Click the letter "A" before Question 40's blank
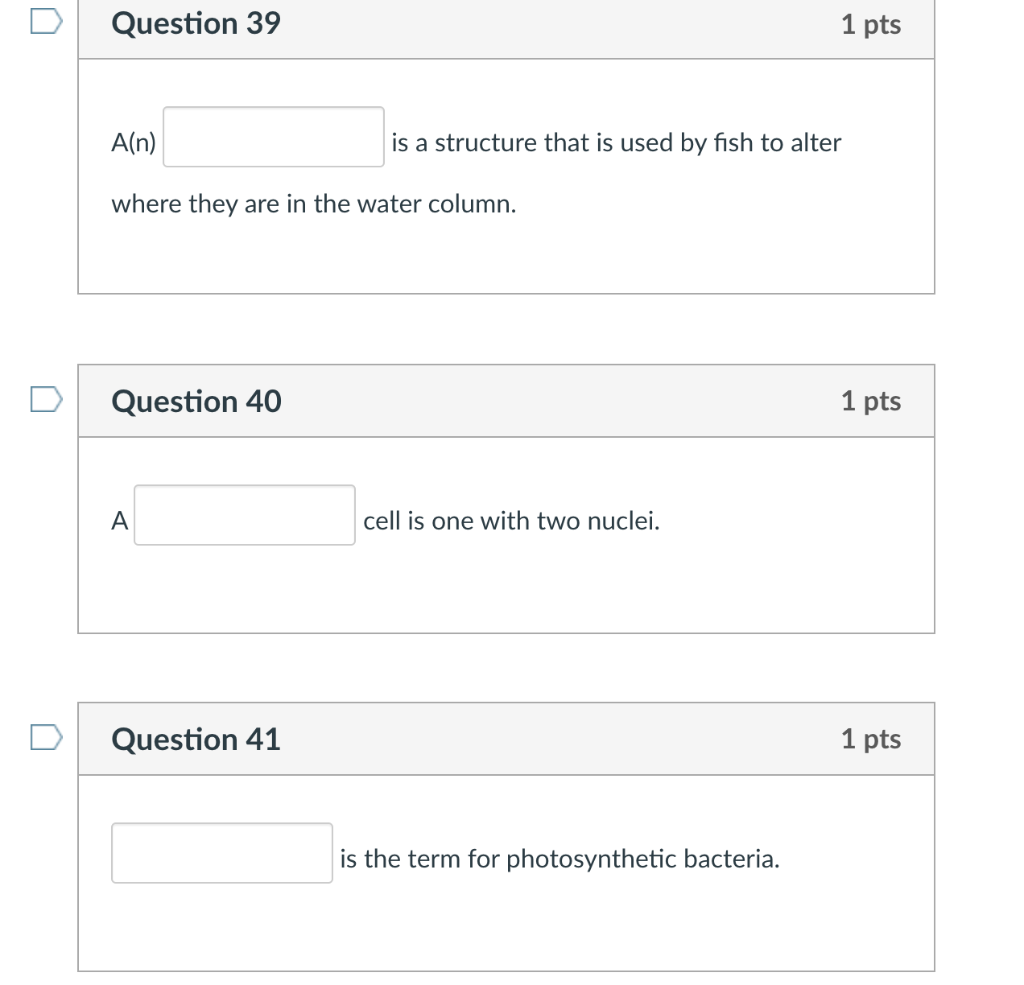This screenshot has width=1024, height=985. click(120, 521)
